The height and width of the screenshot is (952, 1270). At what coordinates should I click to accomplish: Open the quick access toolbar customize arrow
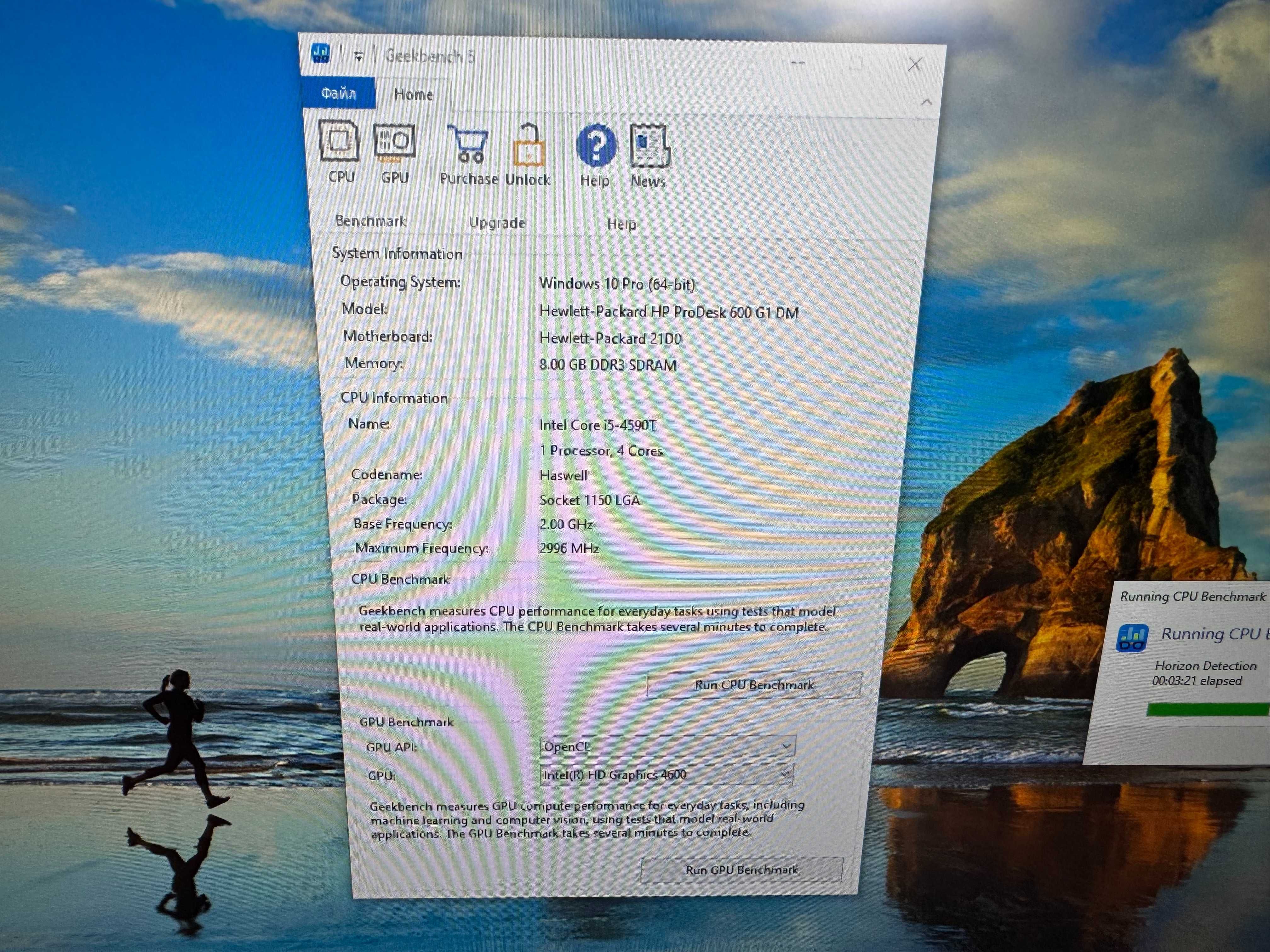[x=359, y=56]
